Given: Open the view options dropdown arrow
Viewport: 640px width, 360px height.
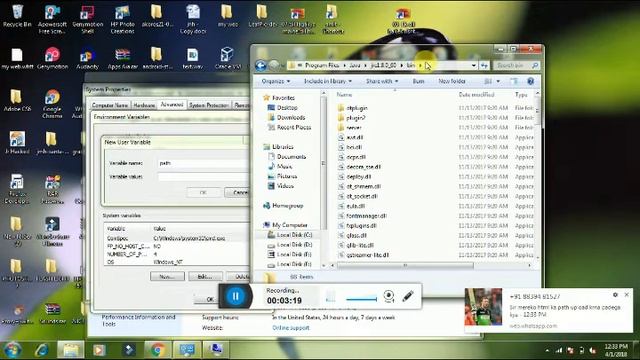Looking at the screenshot, I should pyautogui.click(x=498, y=81).
